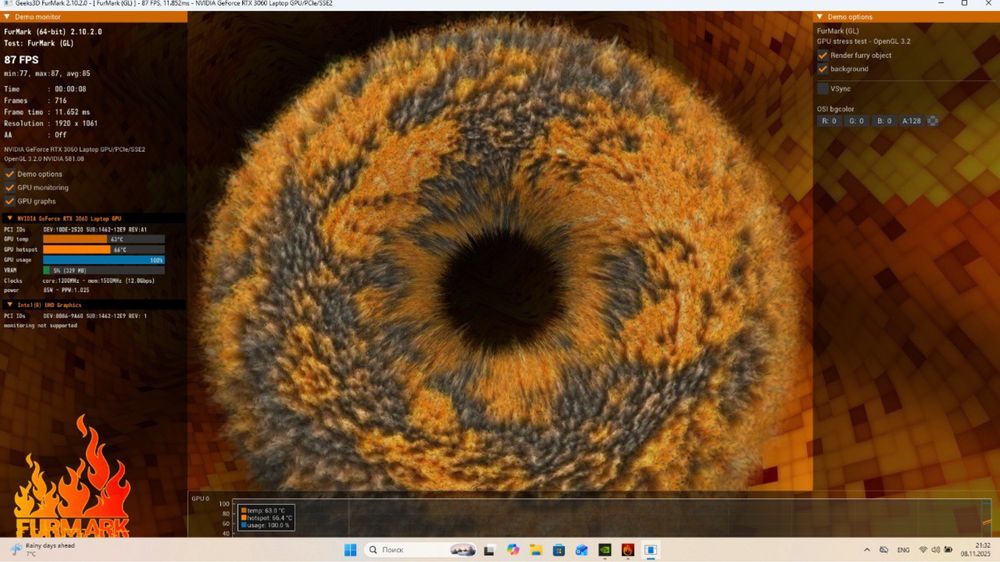Enable the VSync checkbox
Screen dimensions: 1000x562
point(823,89)
